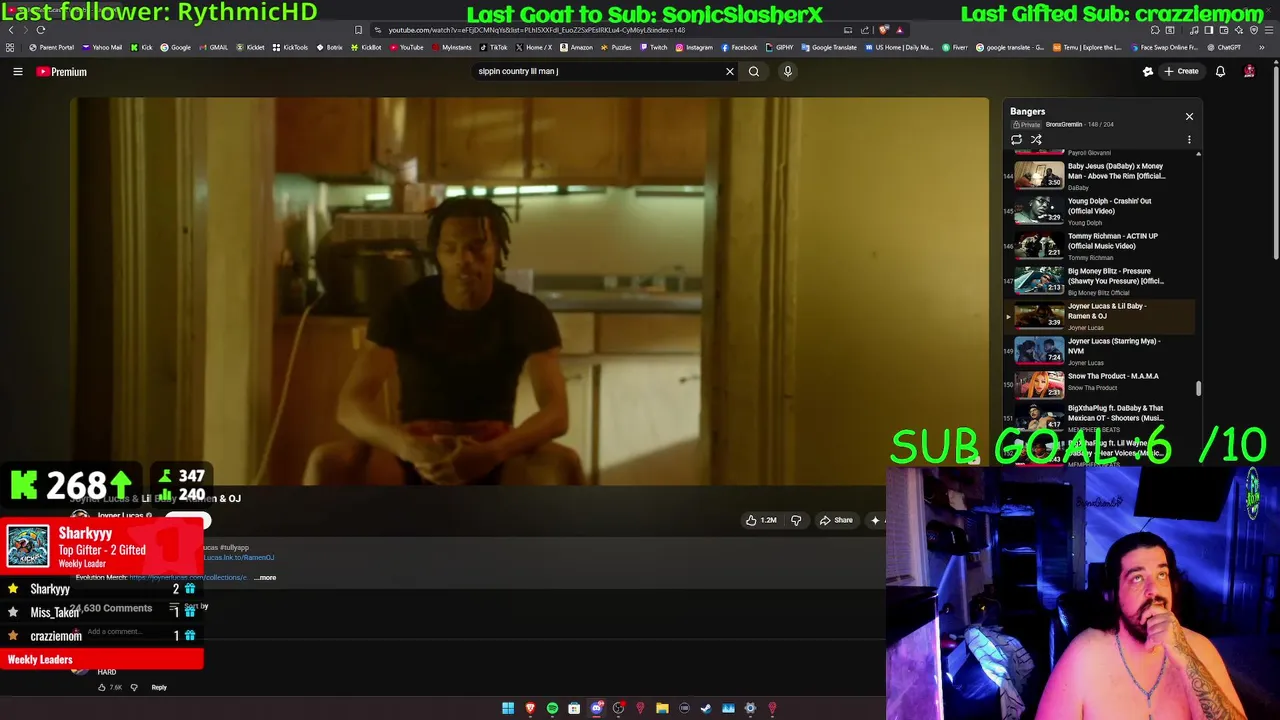This screenshot has width=1280, height=720.
Task: Open GIPHY bookmark
Action: point(780,47)
